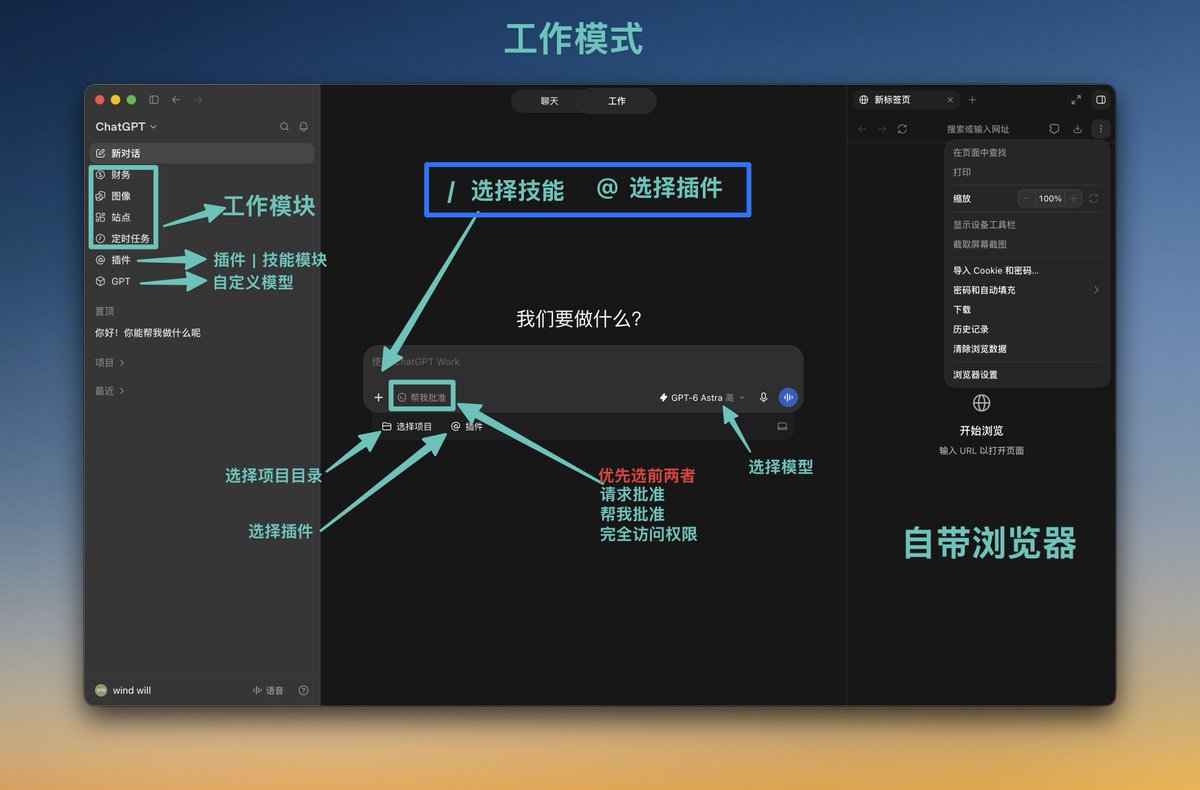Choose 下载 in browser menu

[1027, 310]
